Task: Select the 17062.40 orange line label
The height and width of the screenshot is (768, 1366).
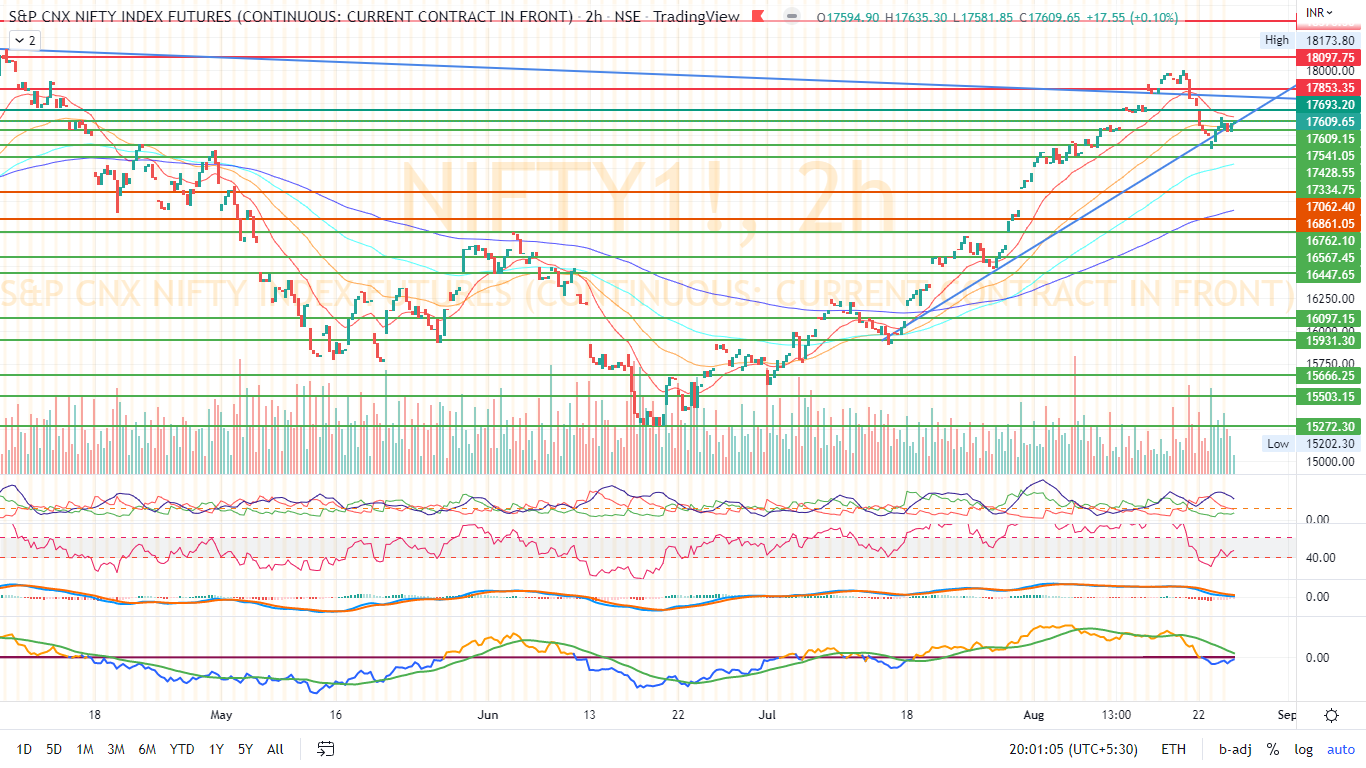Action: click(x=1328, y=207)
